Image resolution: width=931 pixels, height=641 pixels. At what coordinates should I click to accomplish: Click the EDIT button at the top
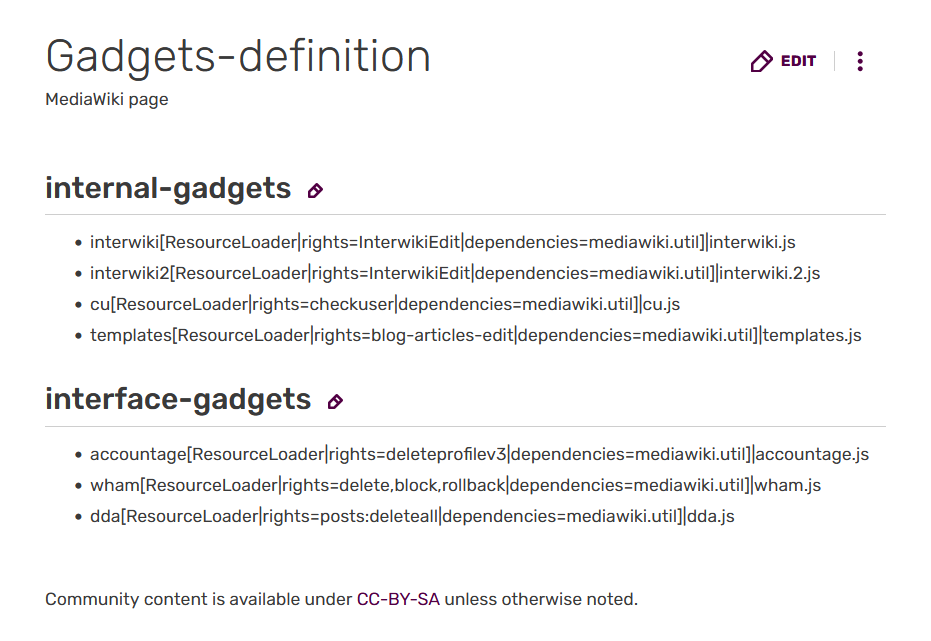[x=784, y=62]
